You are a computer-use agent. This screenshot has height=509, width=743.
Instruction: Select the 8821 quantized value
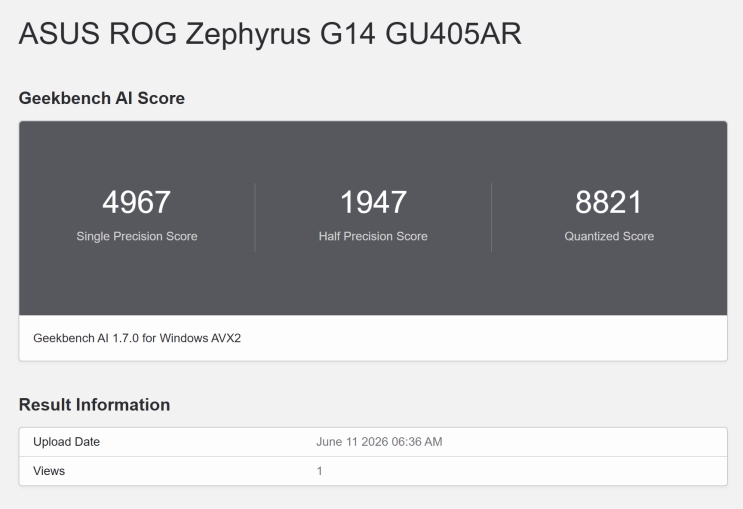point(609,202)
